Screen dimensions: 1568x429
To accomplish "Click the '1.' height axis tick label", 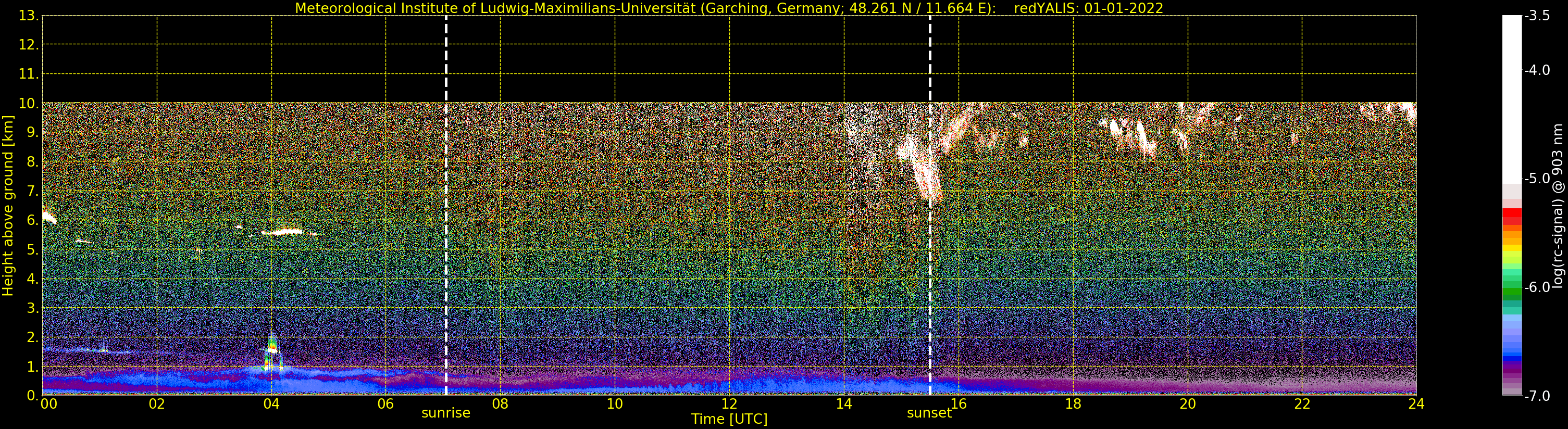I will click(33, 367).
